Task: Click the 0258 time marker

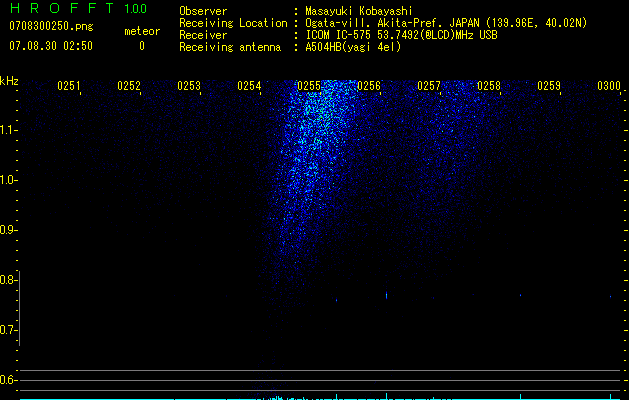Action: pos(489,86)
